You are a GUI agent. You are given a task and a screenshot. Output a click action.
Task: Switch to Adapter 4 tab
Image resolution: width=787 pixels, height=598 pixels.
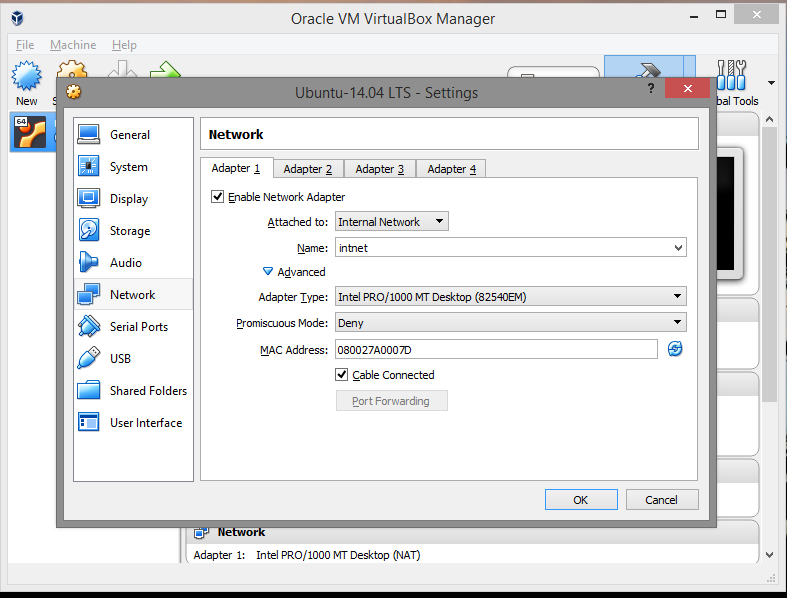[x=451, y=169]
